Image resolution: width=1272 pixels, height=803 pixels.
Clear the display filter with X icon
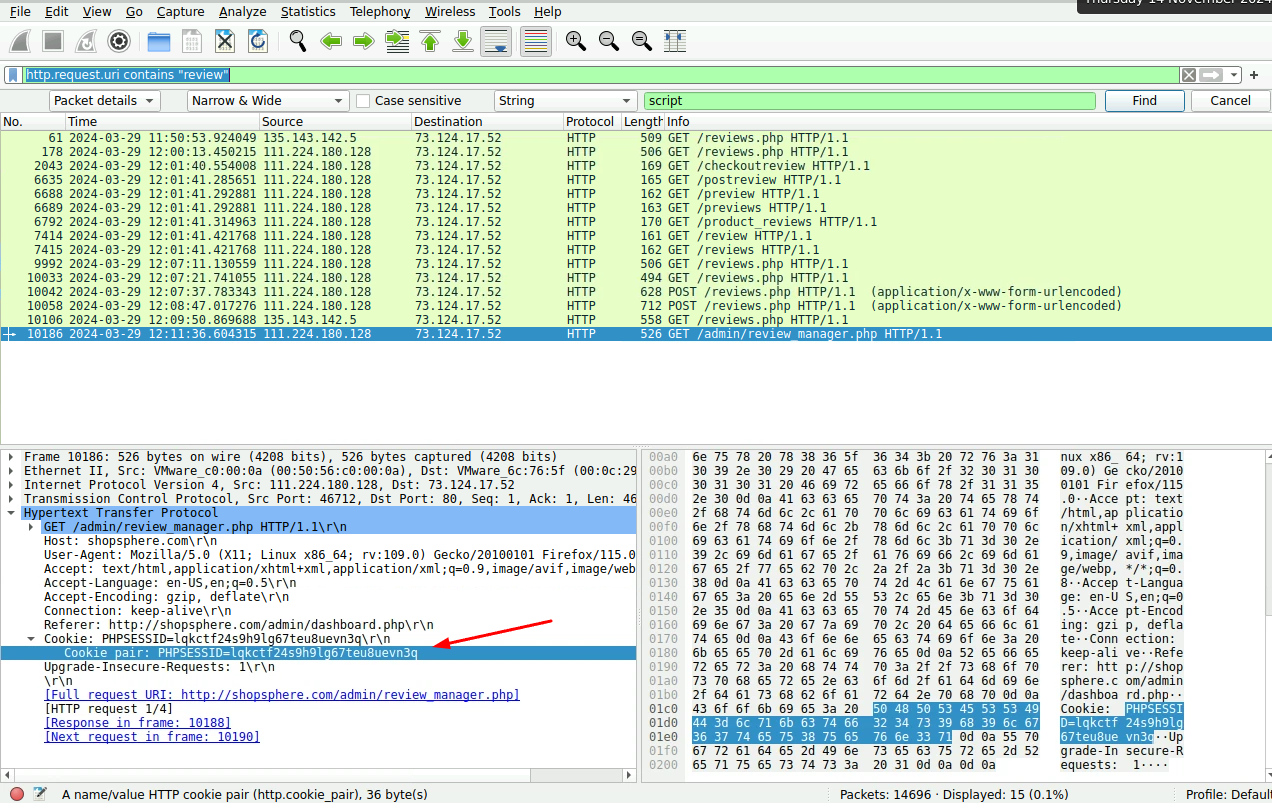1188,75
